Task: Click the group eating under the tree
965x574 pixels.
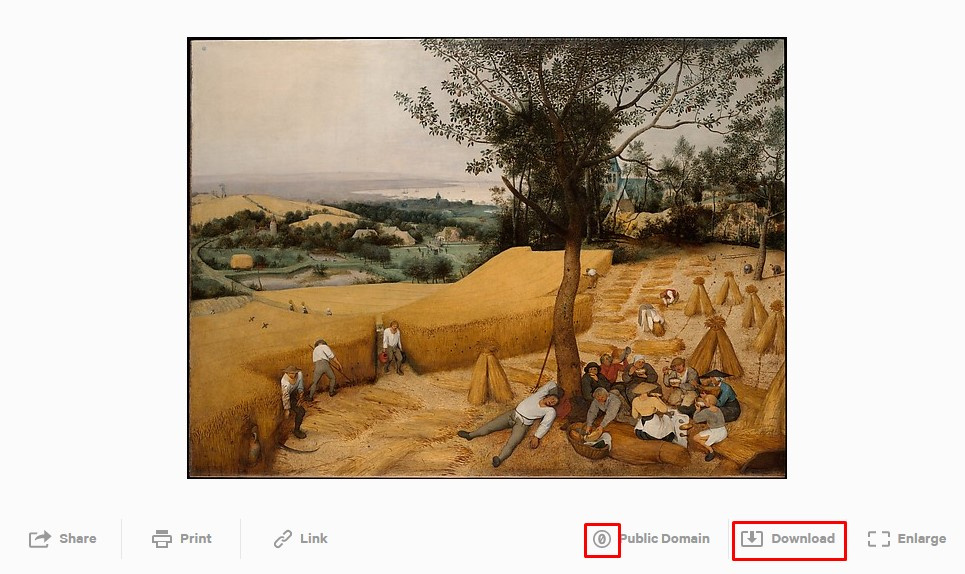Action: pyautogui.click(x=659, y=400)
